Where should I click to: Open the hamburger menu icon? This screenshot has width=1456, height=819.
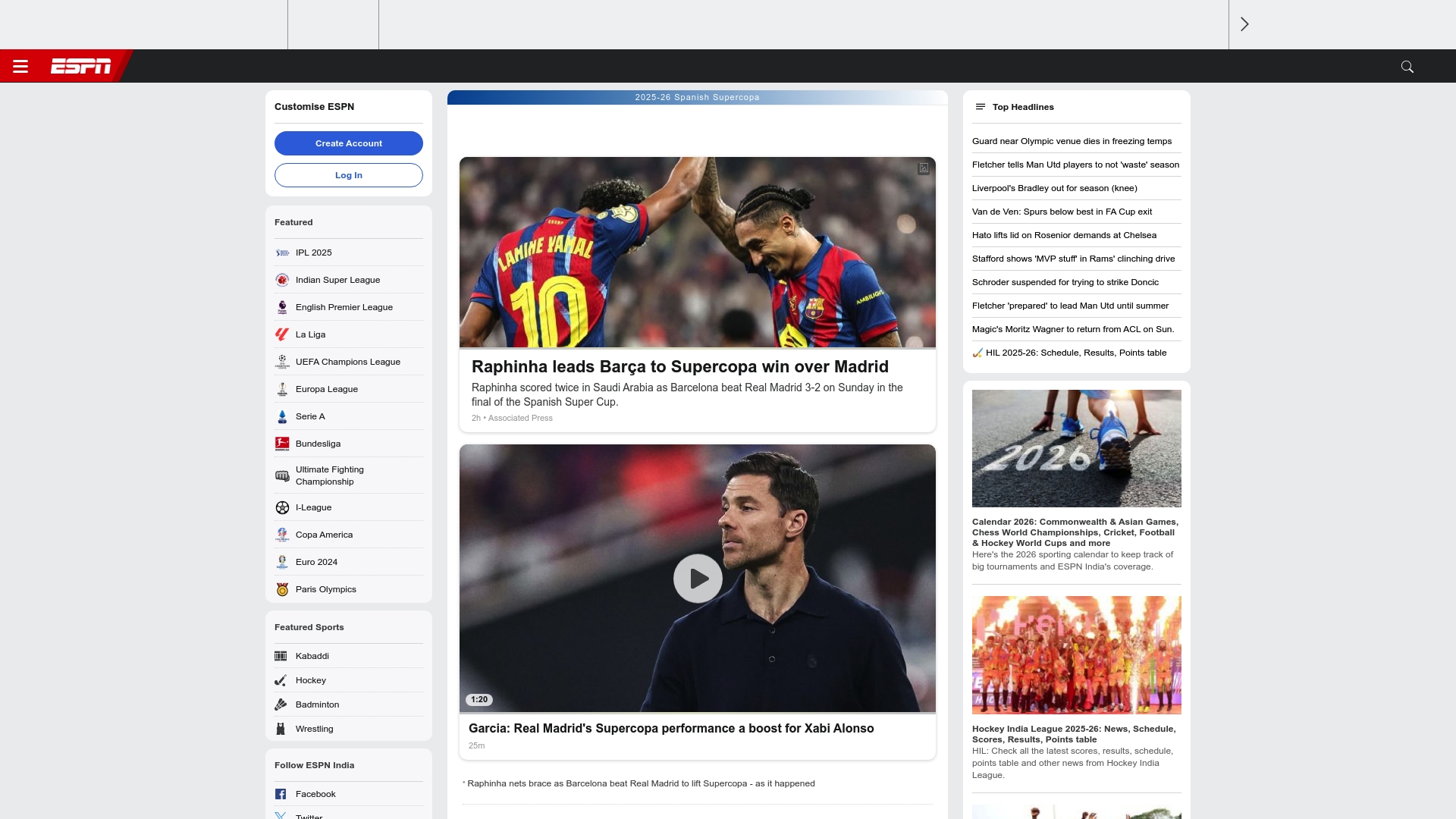20,67
